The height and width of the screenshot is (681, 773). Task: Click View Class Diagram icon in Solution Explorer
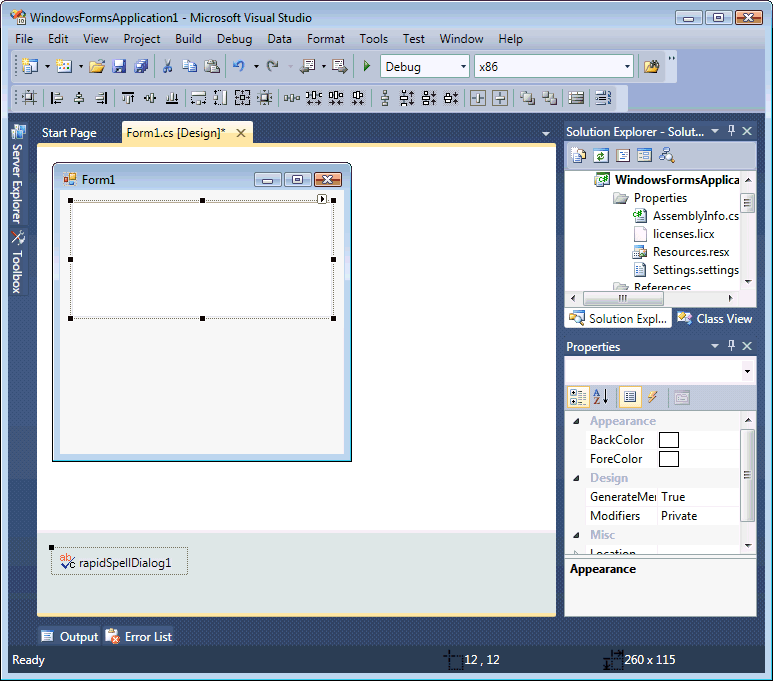[667, 156]
